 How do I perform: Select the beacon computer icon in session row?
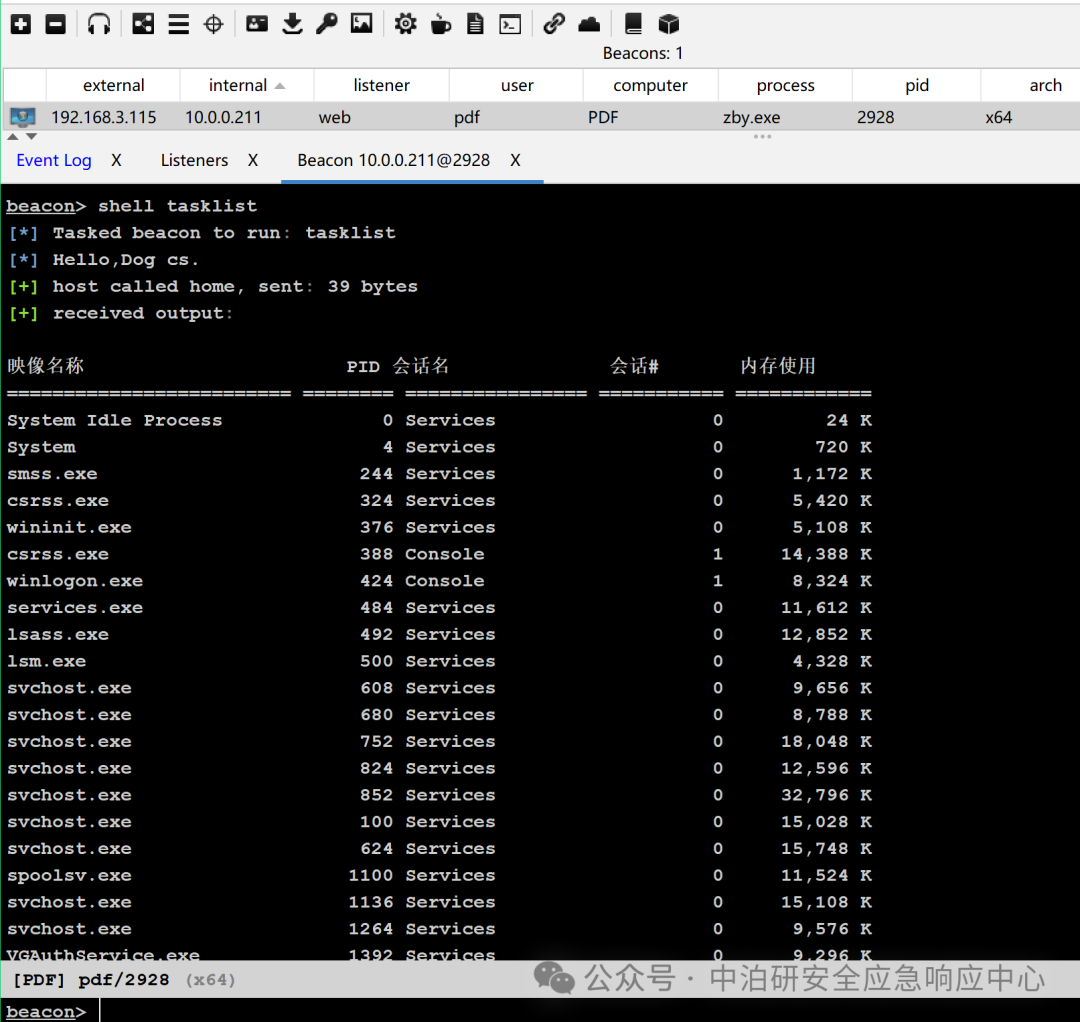(23, 117)
